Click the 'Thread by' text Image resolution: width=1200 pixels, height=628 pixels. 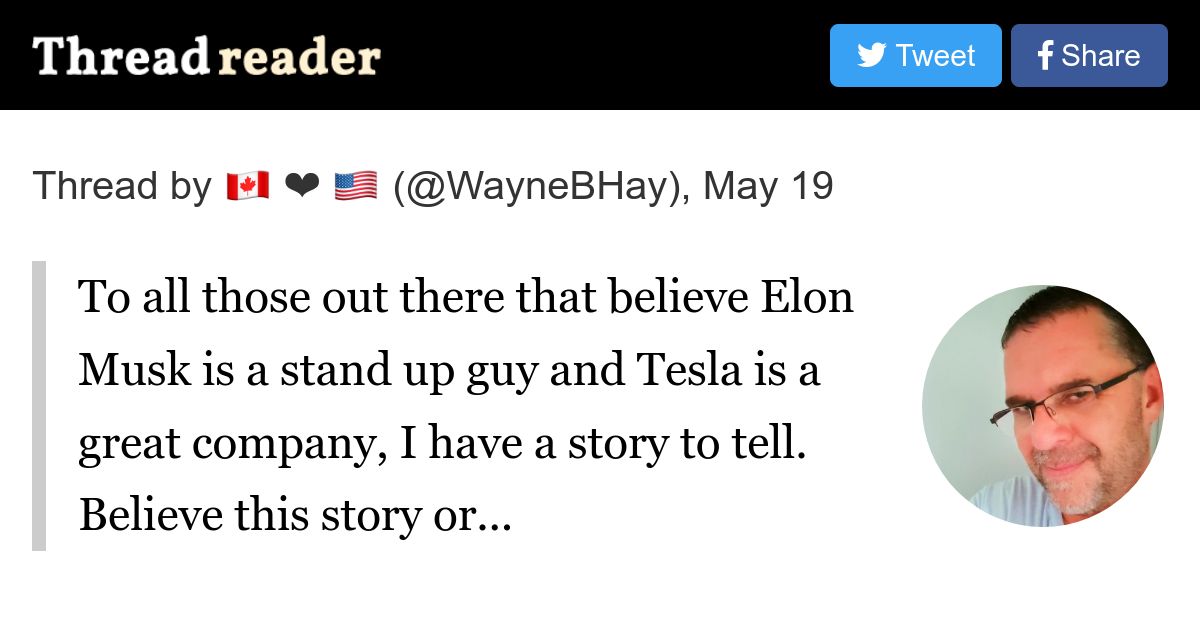(122, 186)
